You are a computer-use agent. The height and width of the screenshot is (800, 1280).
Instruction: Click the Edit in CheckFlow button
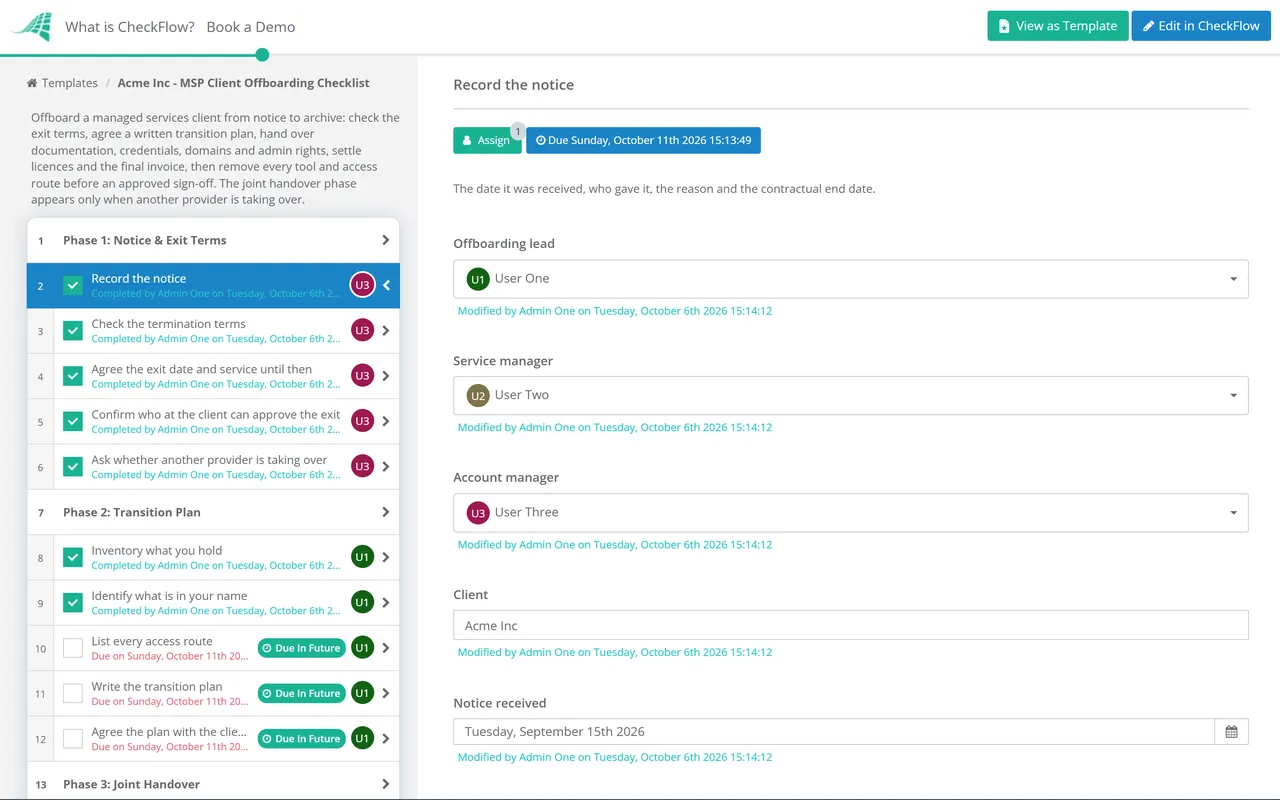pos(1201,26)
